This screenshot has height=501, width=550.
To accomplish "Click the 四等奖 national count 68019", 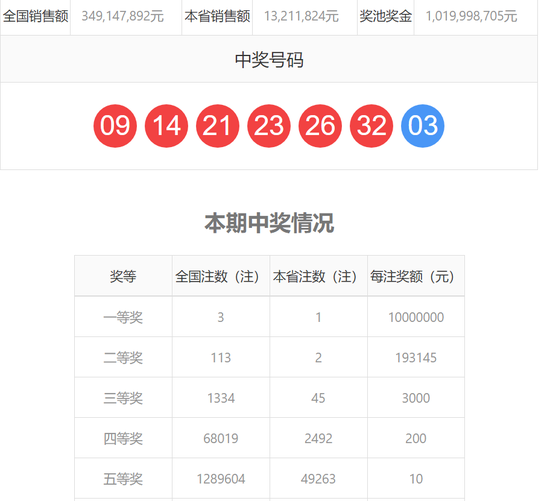I will click(221, 439).
